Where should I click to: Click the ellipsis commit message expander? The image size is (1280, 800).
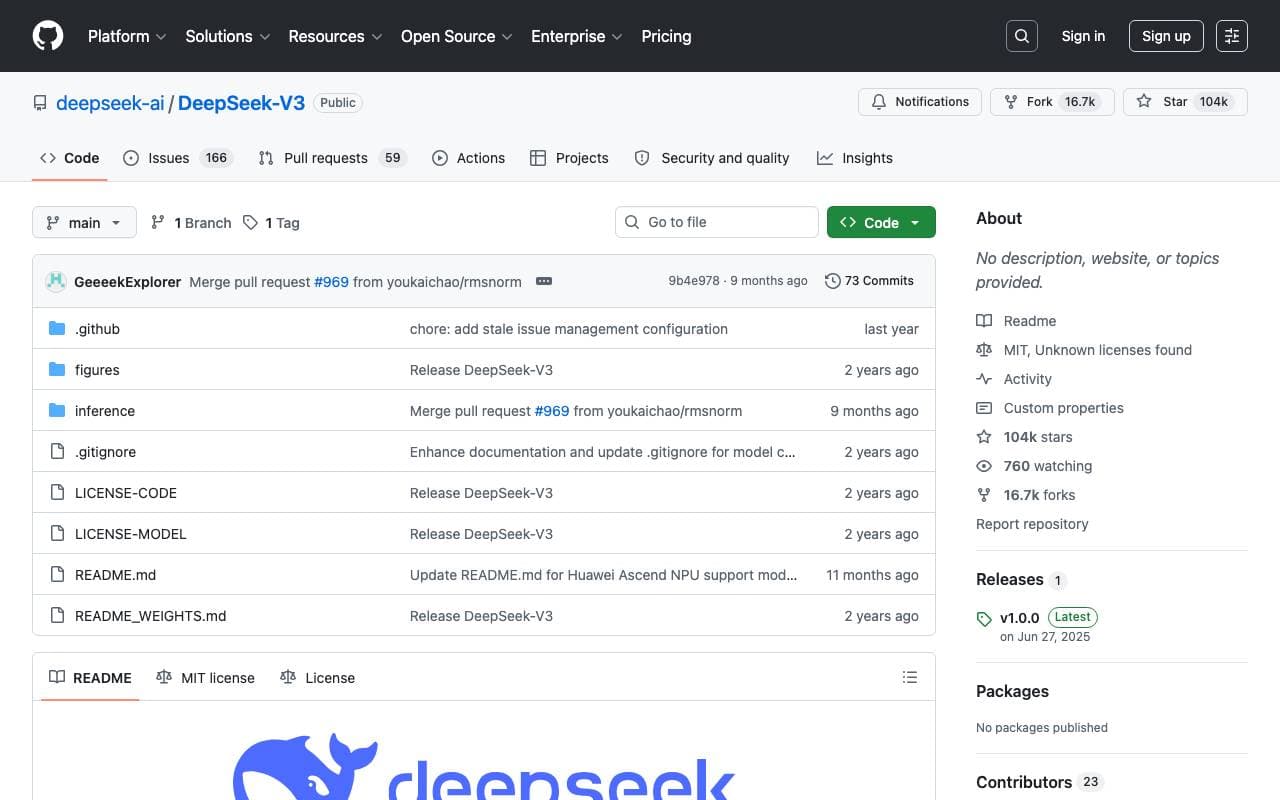tap(544, 282)
